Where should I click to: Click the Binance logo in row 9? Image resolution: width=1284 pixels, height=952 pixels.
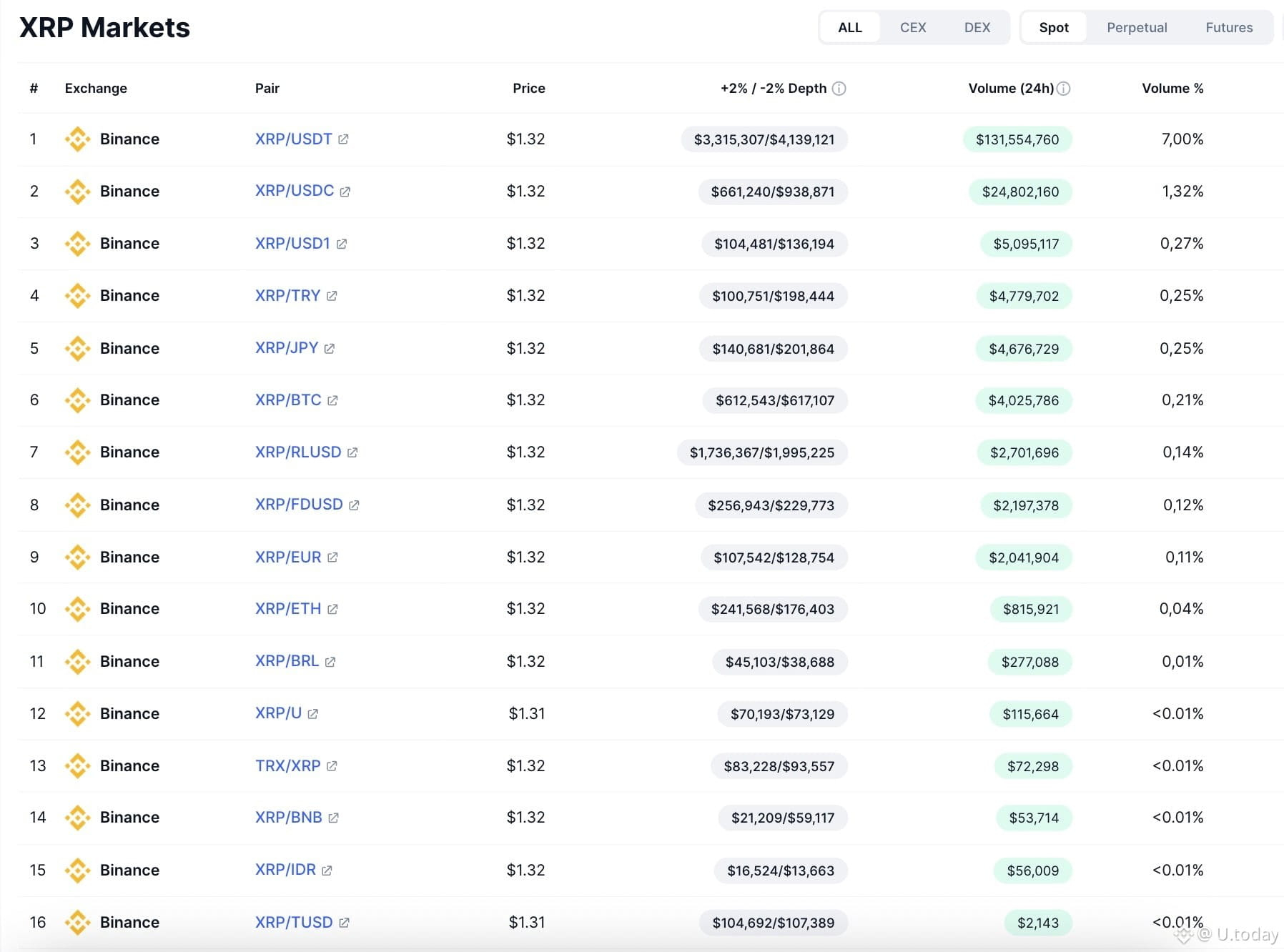pos(77,557)
